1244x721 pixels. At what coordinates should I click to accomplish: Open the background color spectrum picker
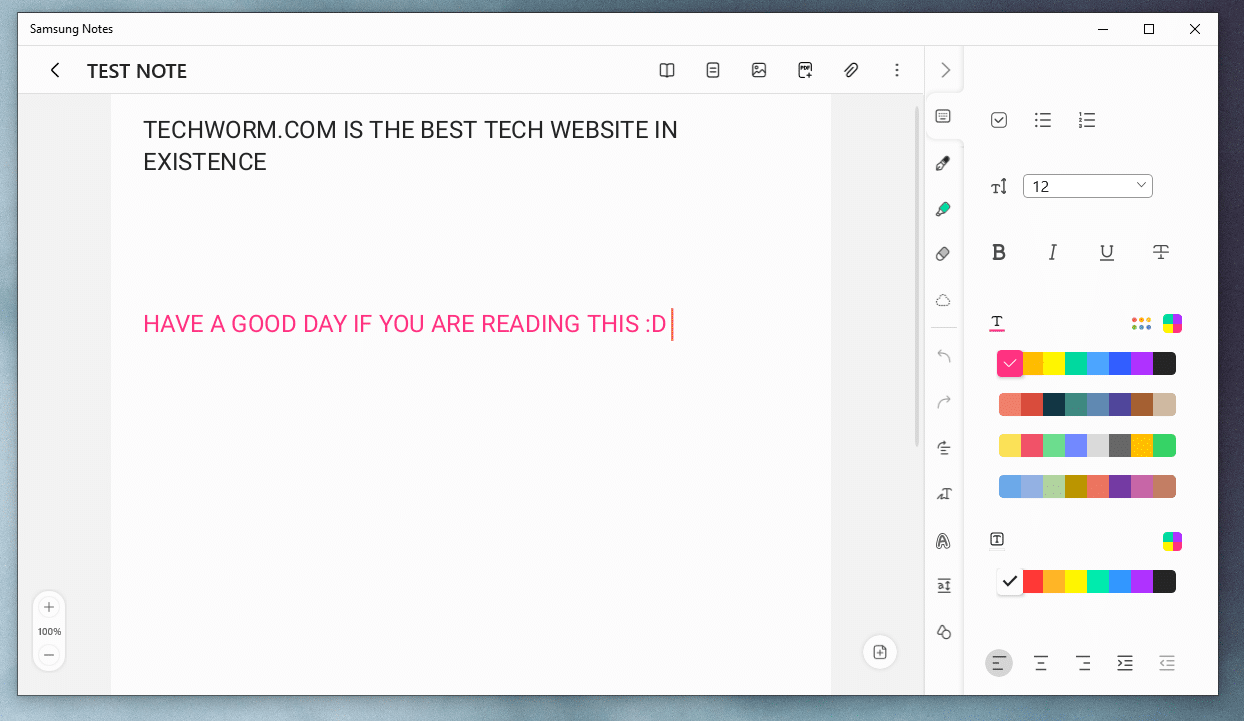[x=1172, y=541]
